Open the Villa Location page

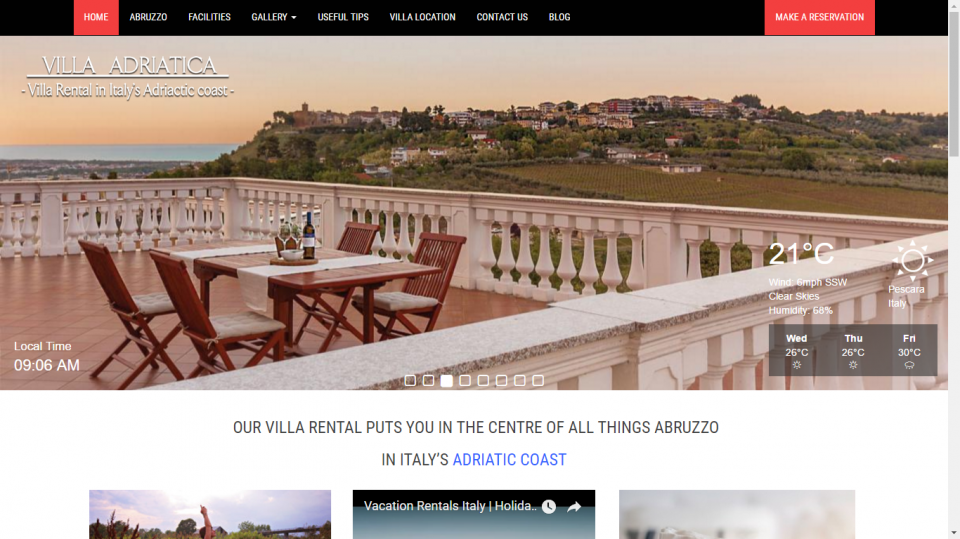[x=422, y=17]
